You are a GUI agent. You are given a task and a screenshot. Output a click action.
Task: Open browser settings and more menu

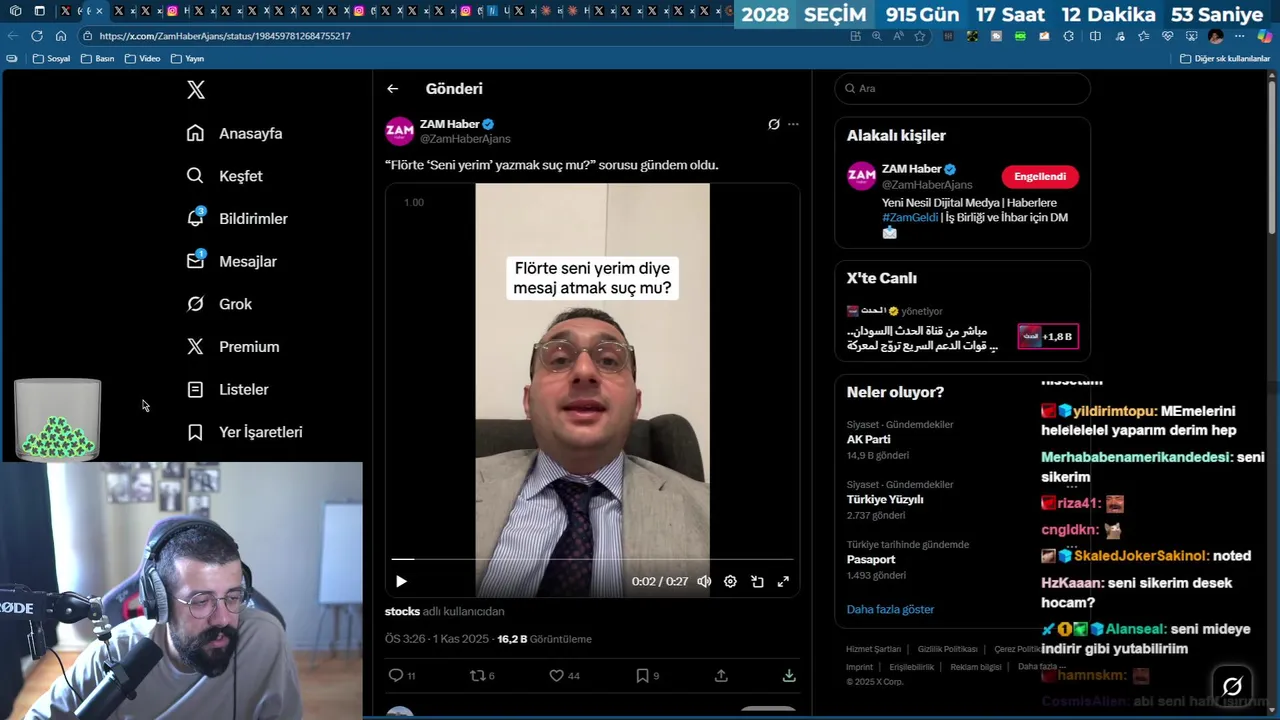tap(1241, 36)
